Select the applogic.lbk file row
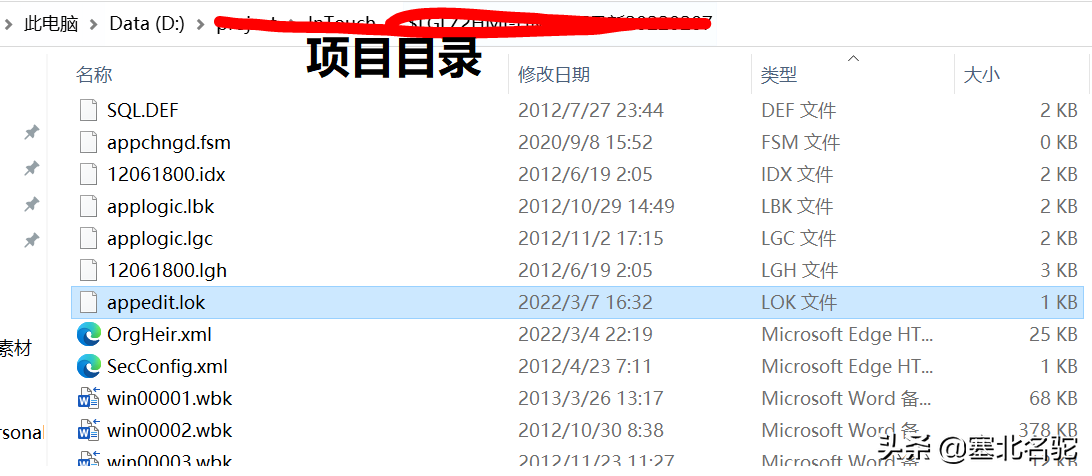The image size is (1092, 476). [x=577, y=206]
